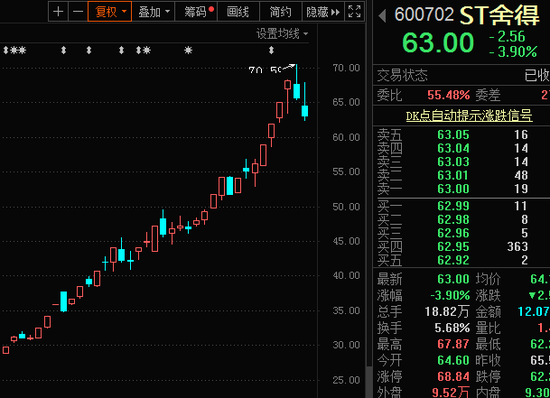Click the 涨停 value 68.84

point(453,377)
